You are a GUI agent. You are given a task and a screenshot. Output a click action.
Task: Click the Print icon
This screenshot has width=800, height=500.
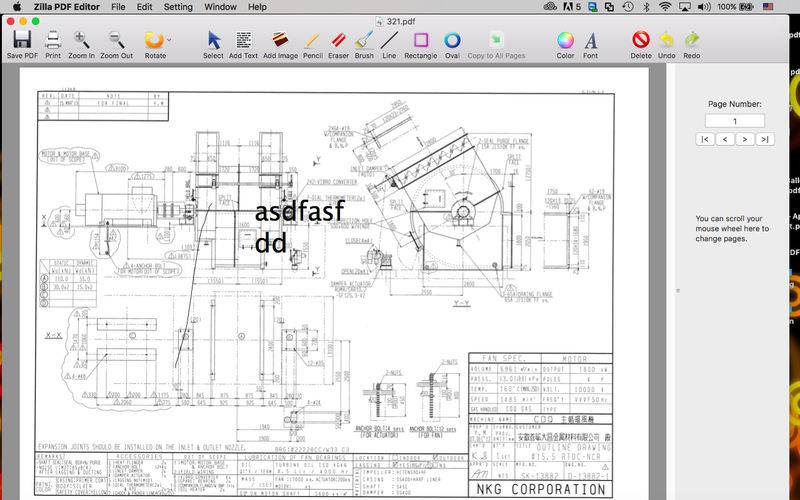pyautogui.click(x=53, y=40)
